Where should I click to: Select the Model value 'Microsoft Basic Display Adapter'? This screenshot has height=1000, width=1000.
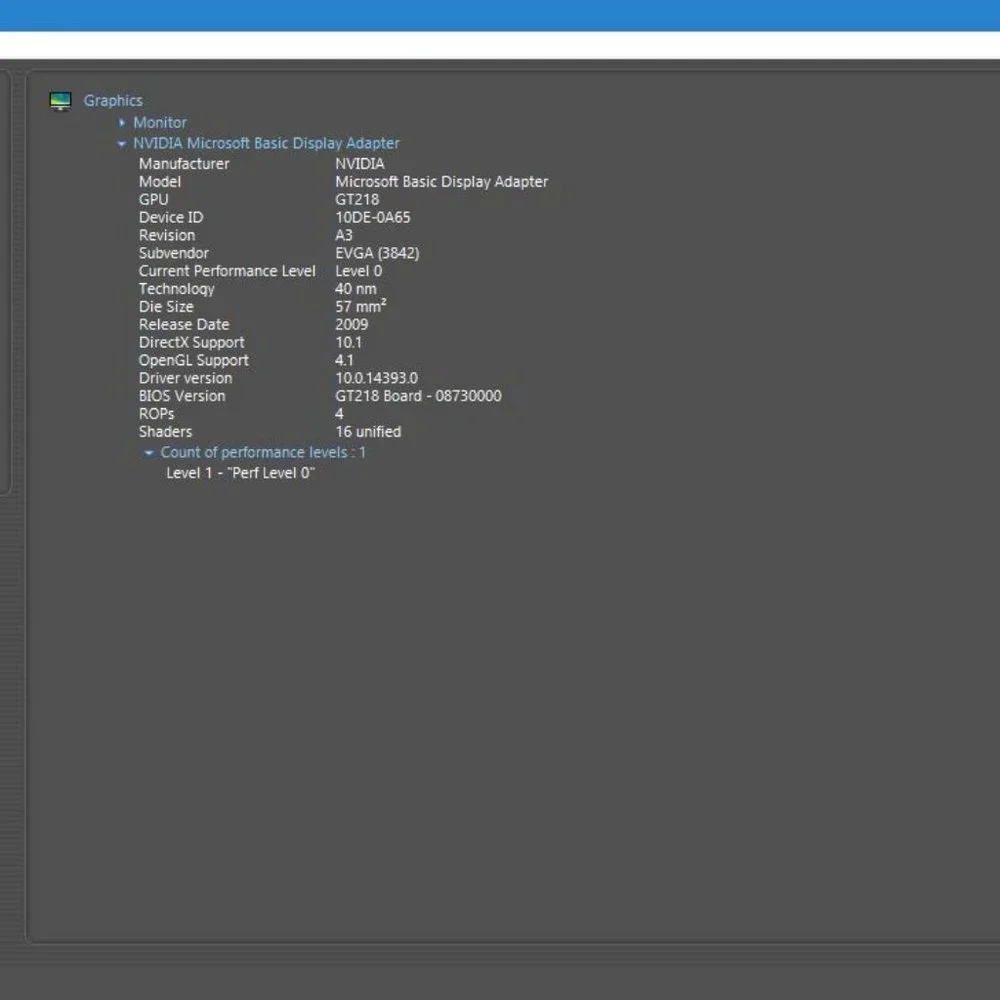pos(441,182)
